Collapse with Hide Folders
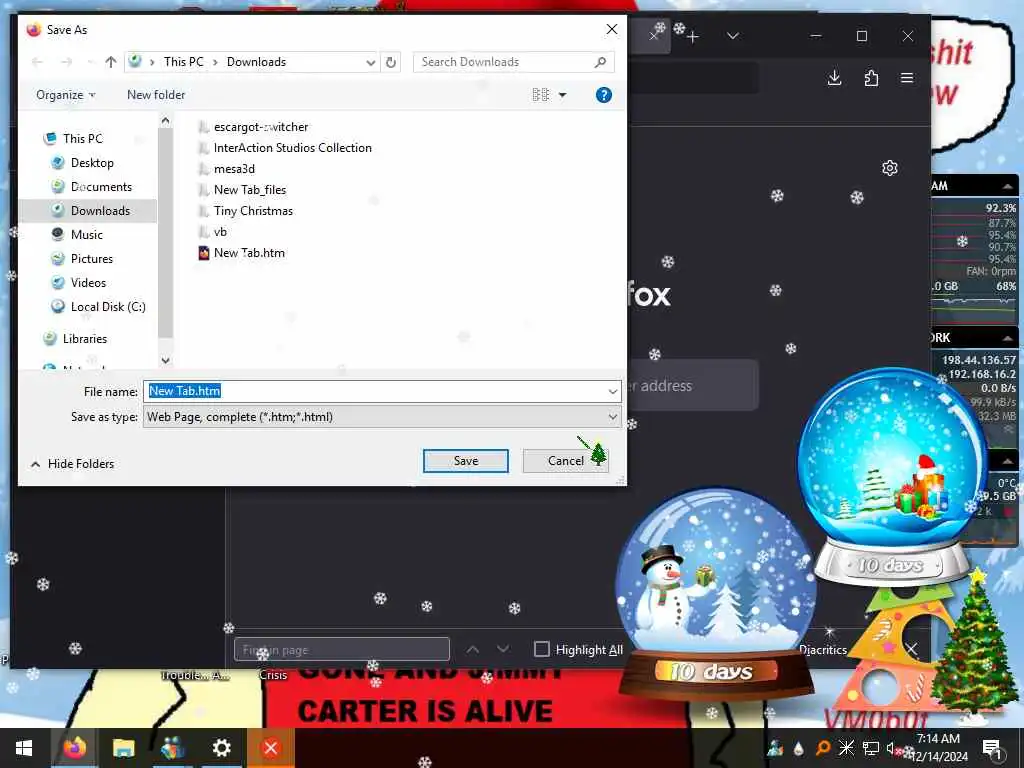 (x=72, y=464)
